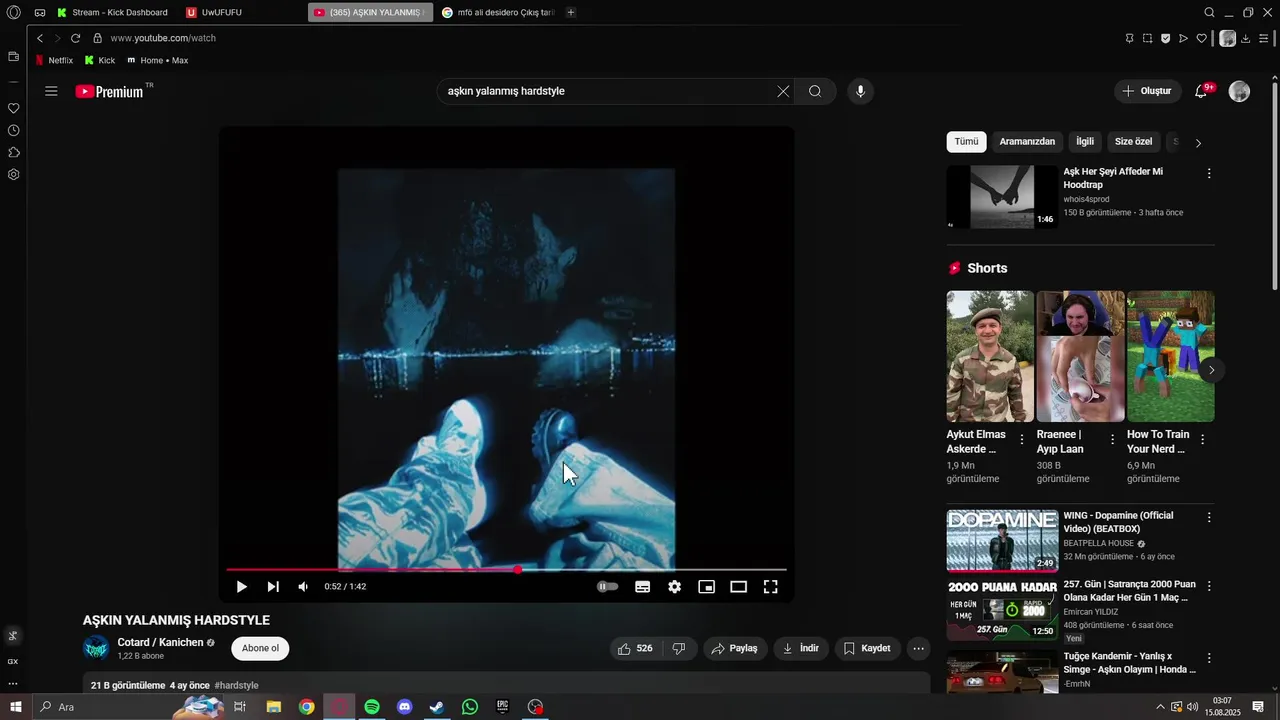The height and width of the screenshot is (720, 1280).
Task: Open options for Tuğçe Kandemir video
Action: point(1208,659)
